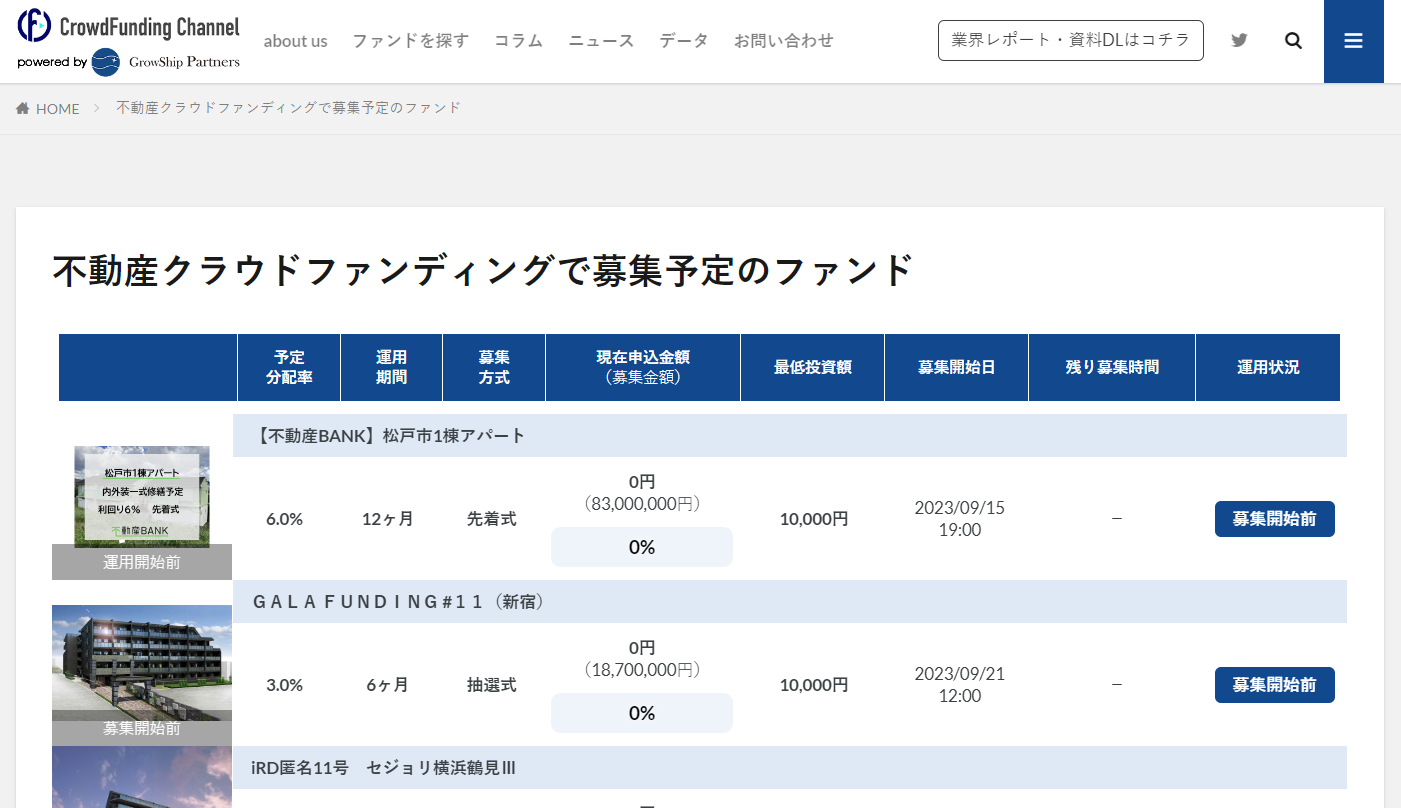Click the 松戸市1棟アパート thumbnail image
The image size is (1401, 808).
[x=142, y=497]
